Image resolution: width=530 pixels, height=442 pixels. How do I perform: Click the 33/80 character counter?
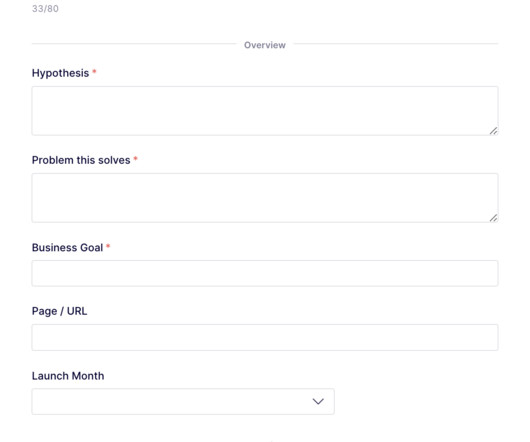(x=45, y=9)
